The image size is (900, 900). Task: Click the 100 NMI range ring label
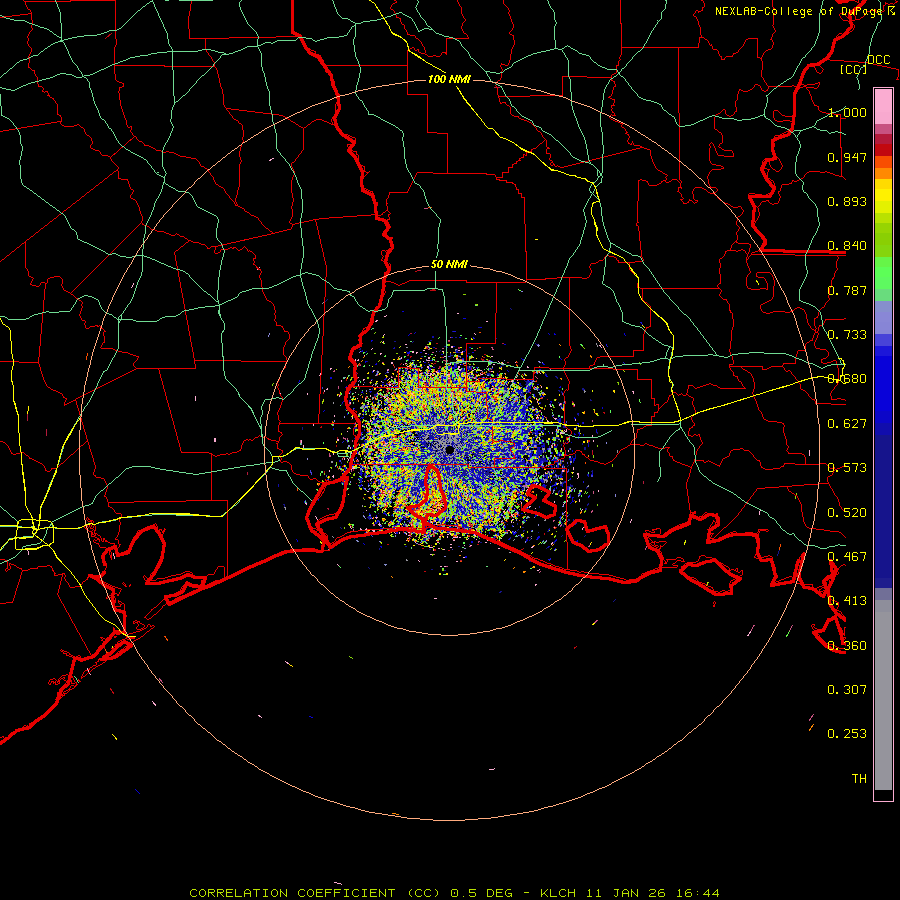449,79
